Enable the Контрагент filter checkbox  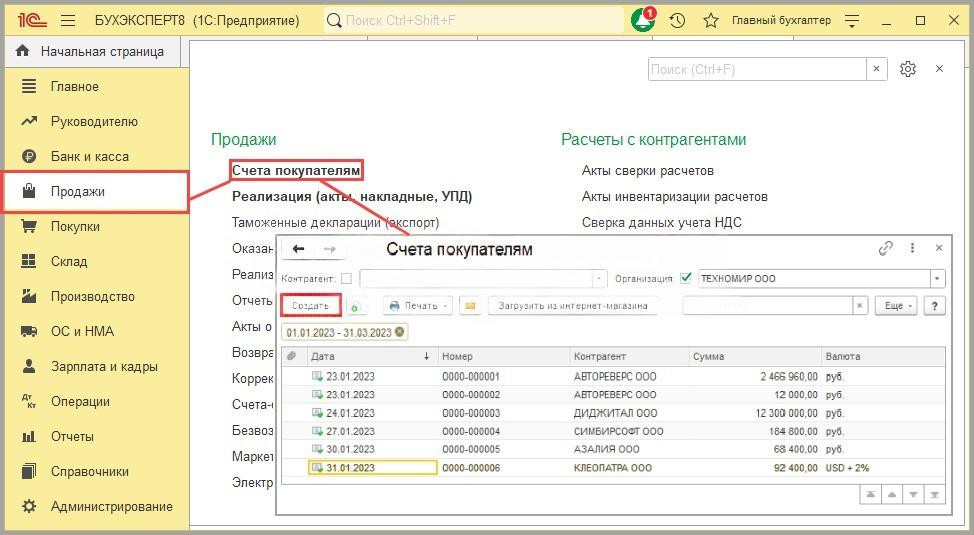click(346, 278)
